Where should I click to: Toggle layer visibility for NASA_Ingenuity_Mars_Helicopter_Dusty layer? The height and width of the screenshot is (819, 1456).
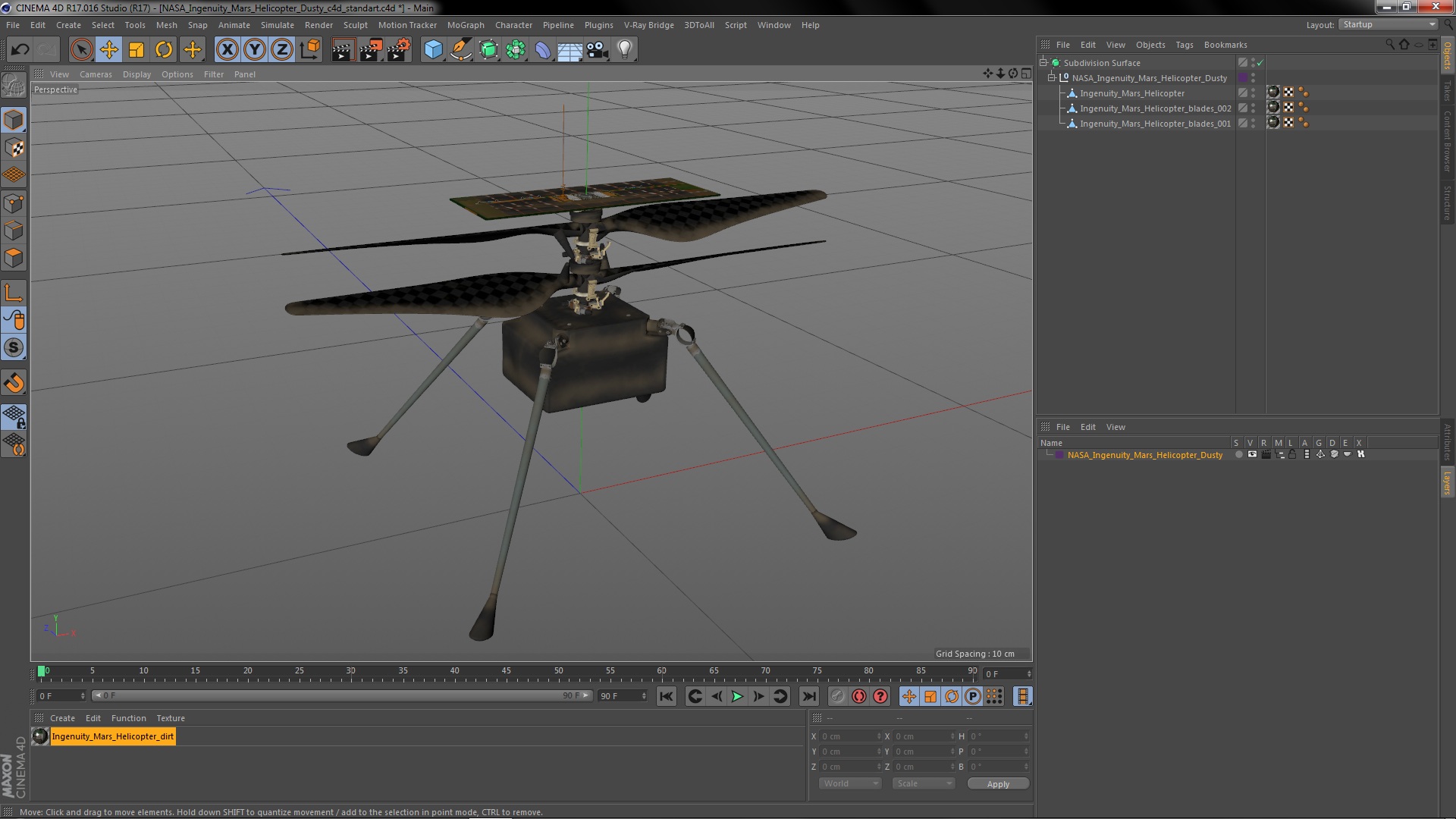(1252, 455)
